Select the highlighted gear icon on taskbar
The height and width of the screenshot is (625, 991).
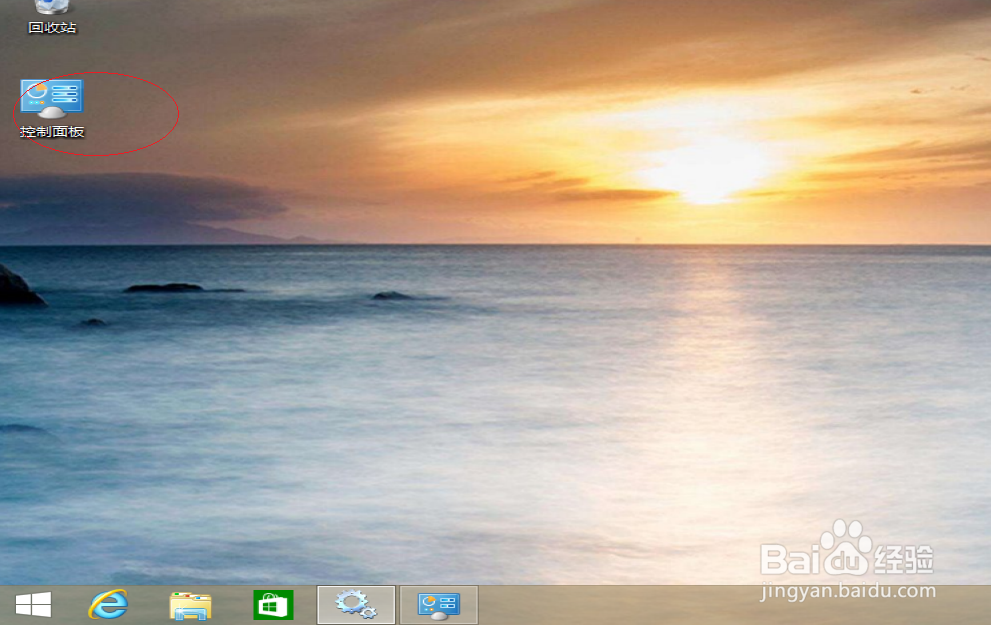355,604
